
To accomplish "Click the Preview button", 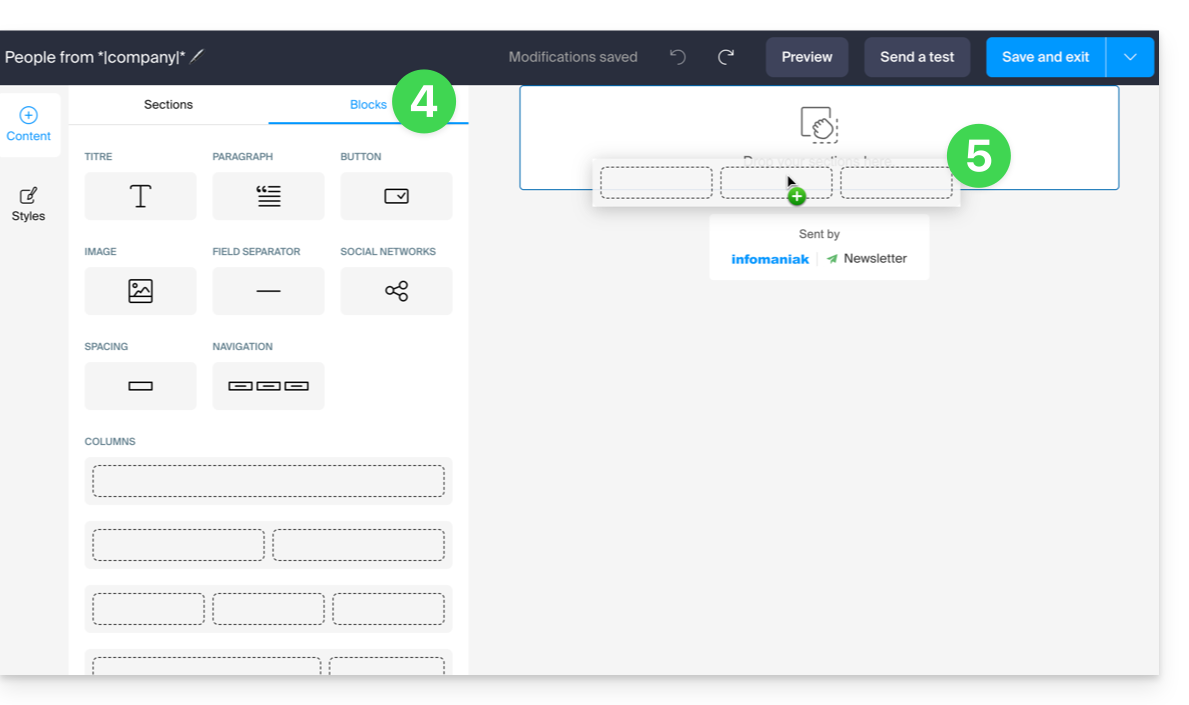I will (806, 57).
